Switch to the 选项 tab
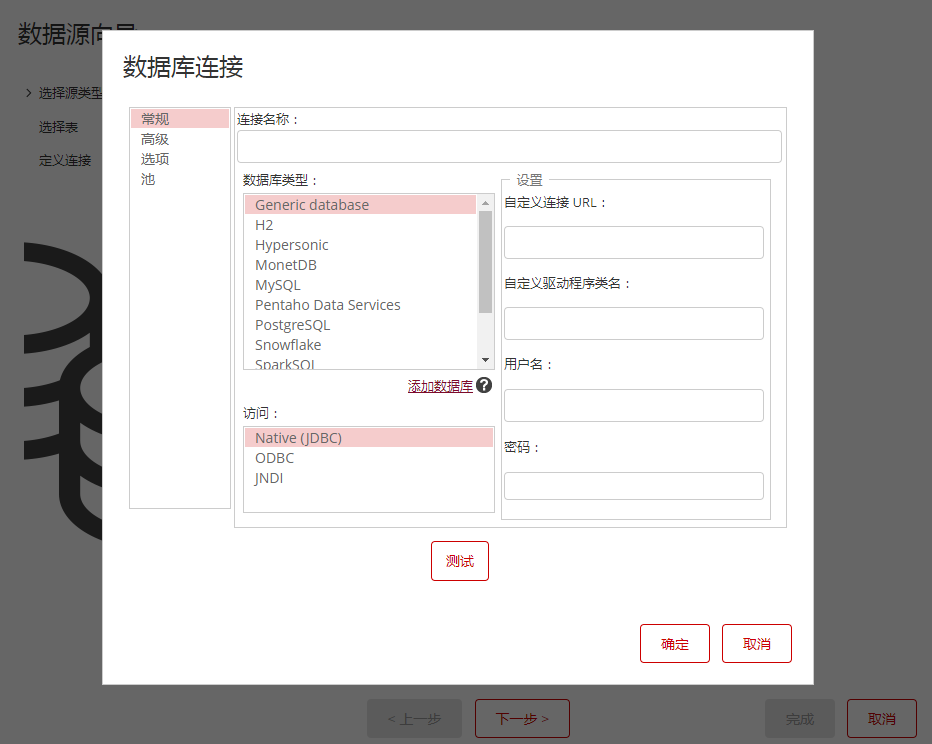 tap(155, 159)
